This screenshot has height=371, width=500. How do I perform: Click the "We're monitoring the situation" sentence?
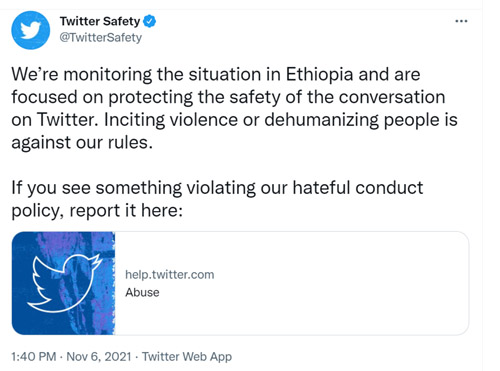(x=136, y=75)
